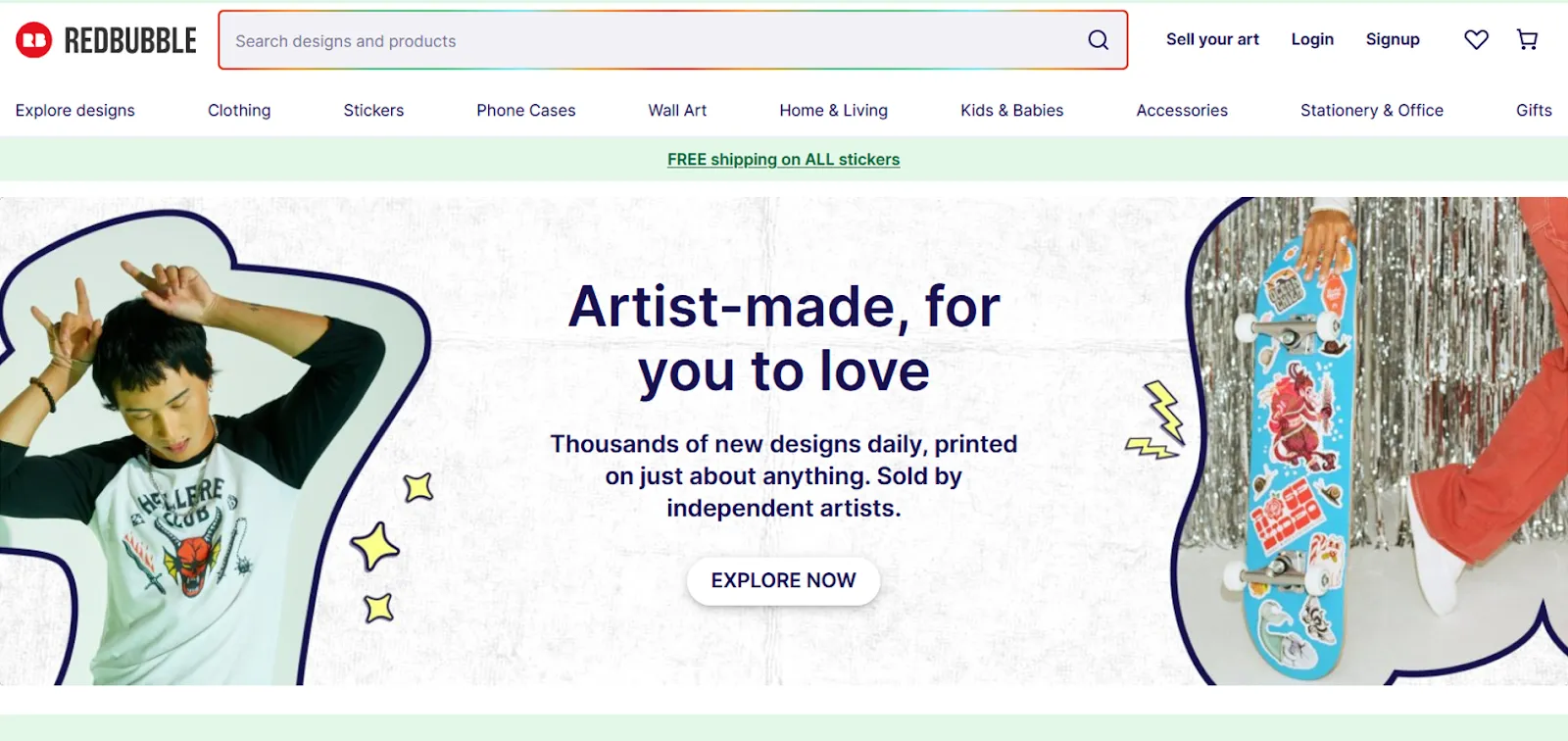Click the Signup link
The height and width of the screenshot is (741, 1568).
pyautogui.click(x=1393, y=39)
